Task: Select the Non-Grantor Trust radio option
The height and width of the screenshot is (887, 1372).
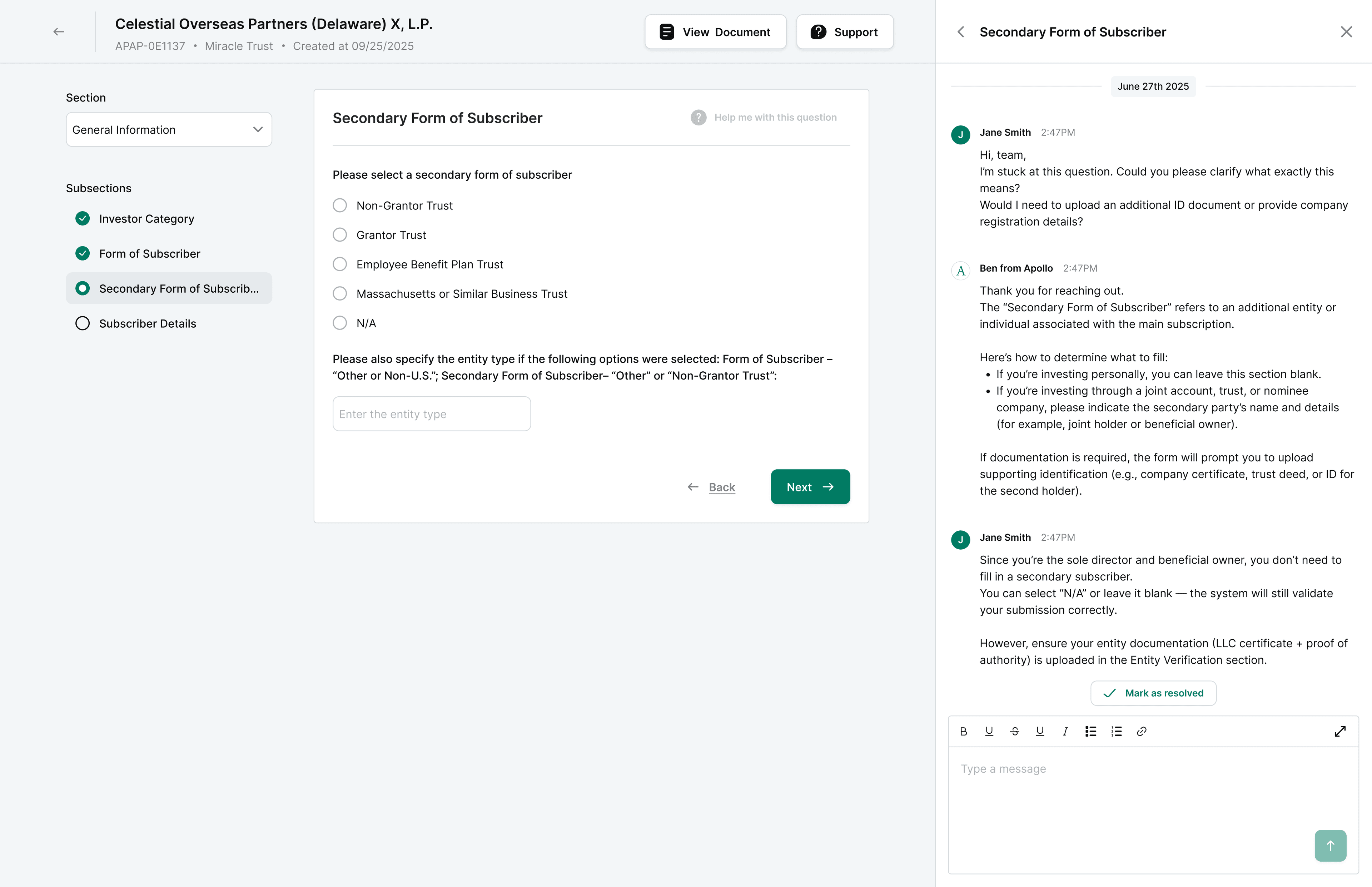Action: 340,205
